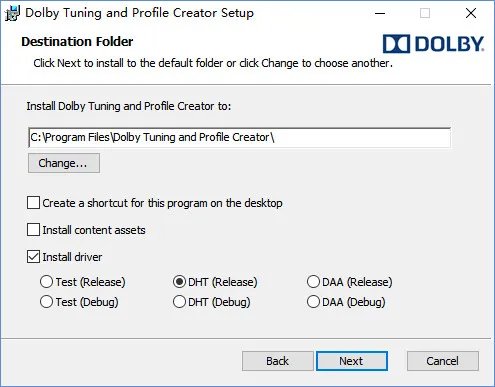Select the Test (Release) driver option
The width and height of the screenshot is (495, 387).
tap(46, 282)
